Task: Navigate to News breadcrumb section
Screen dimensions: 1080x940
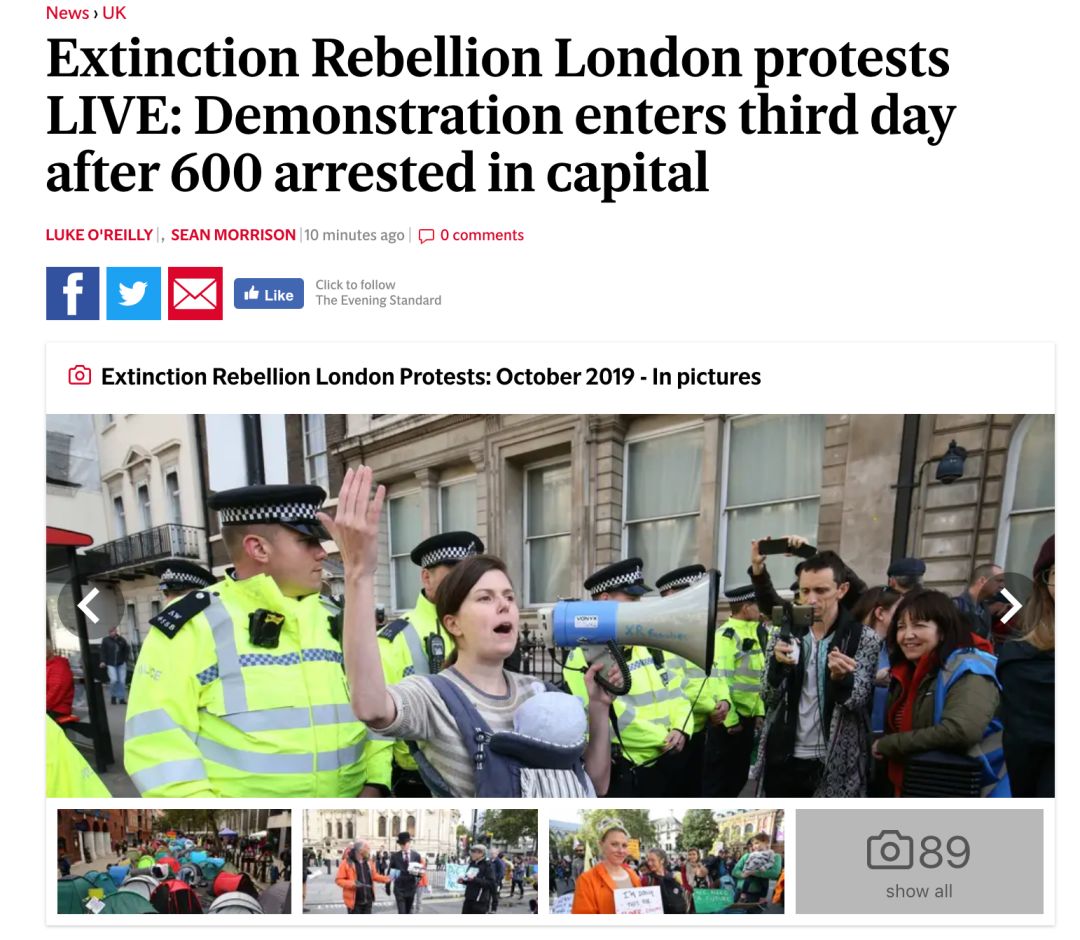Action: click(67, 13)
